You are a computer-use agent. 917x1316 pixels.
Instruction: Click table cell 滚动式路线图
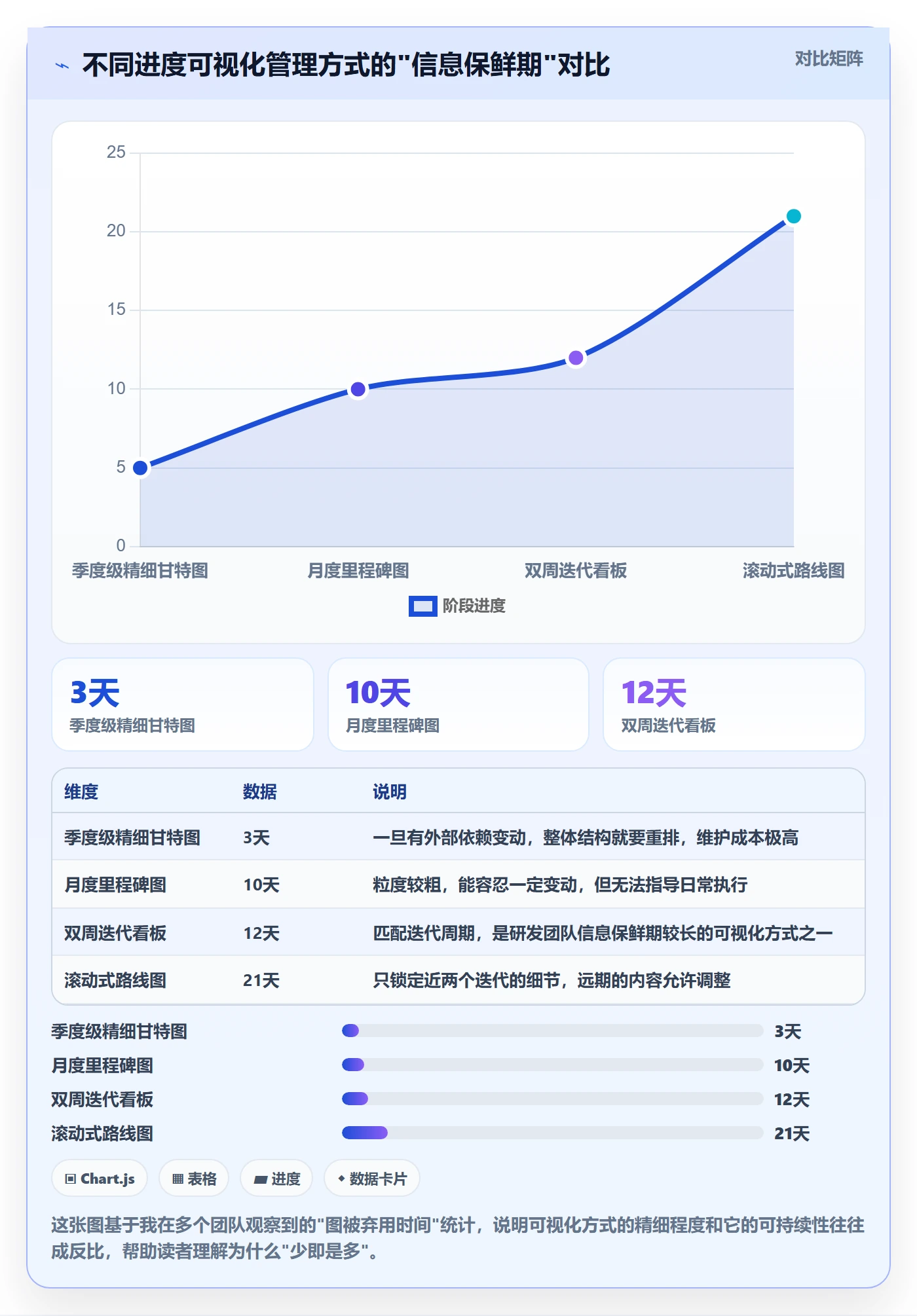[x=115, y=980]
